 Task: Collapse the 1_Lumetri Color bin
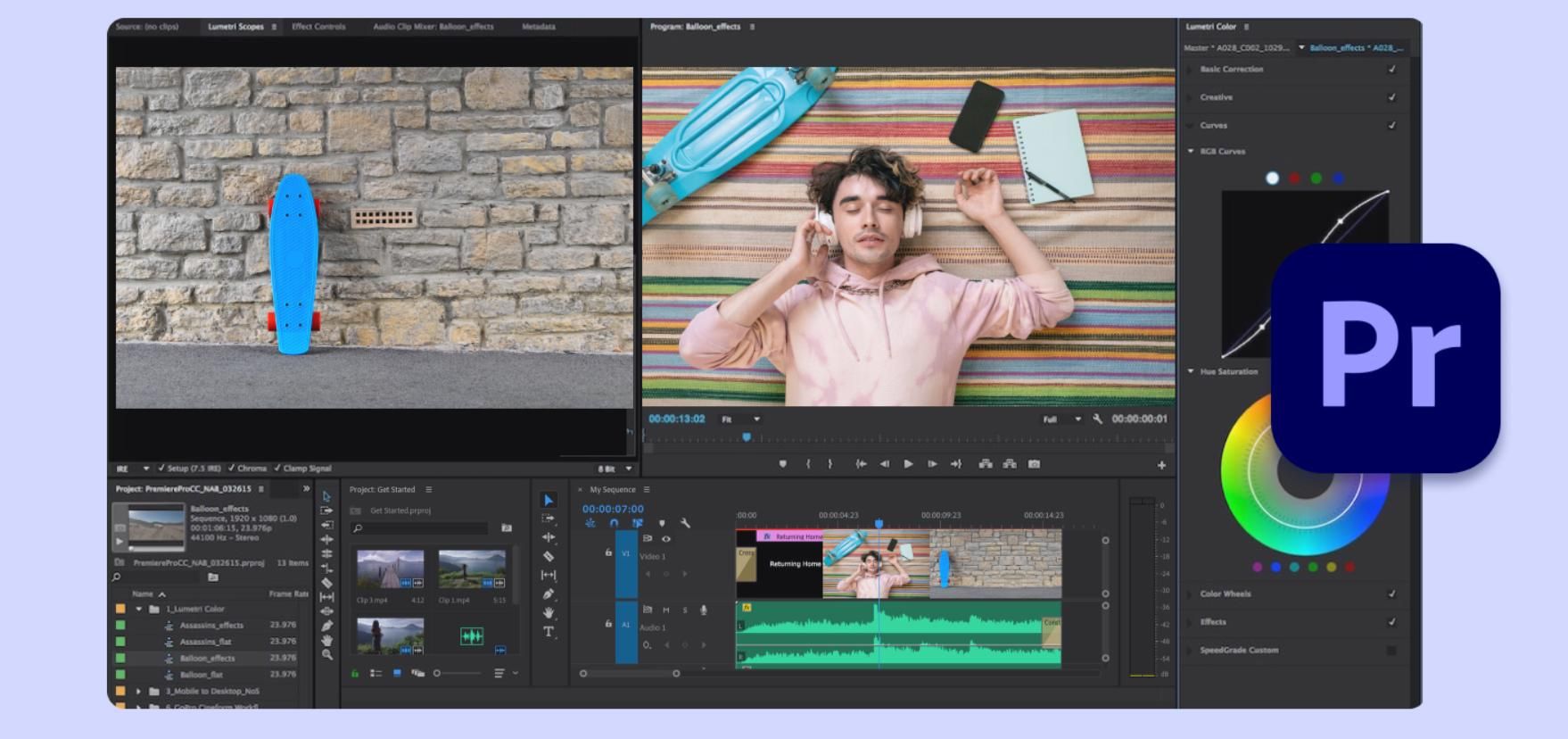coord(139,609)
